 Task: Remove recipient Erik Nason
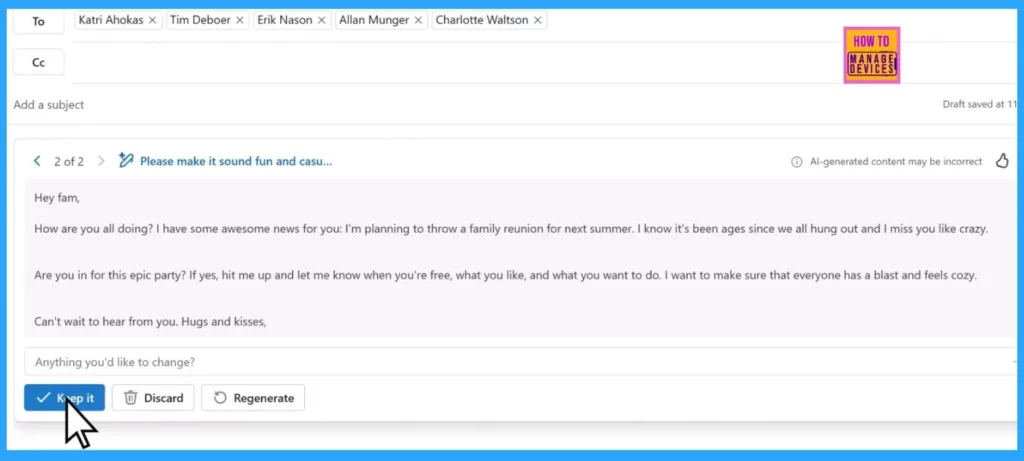[x=321, y=20]
